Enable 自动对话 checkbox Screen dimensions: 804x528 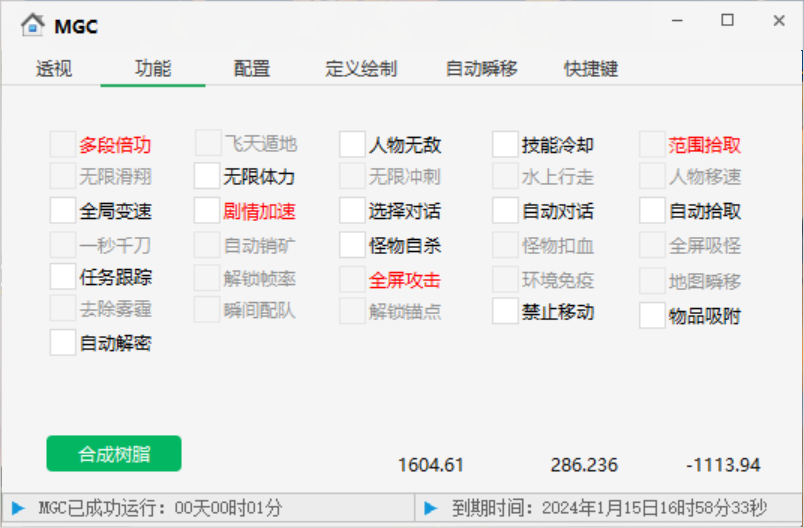[505, 210]
